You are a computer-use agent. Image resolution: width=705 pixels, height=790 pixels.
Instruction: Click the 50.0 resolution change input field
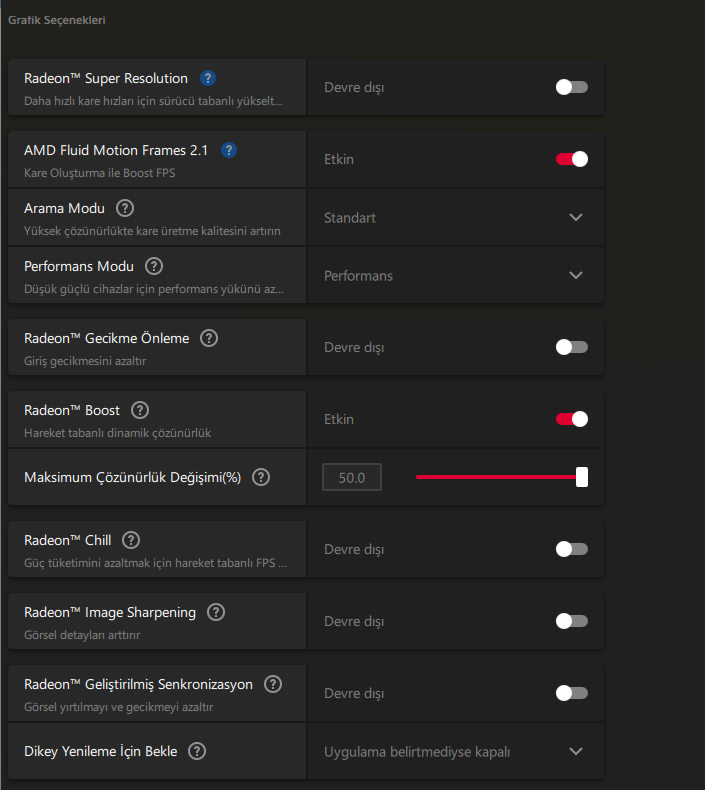(352, 478)
